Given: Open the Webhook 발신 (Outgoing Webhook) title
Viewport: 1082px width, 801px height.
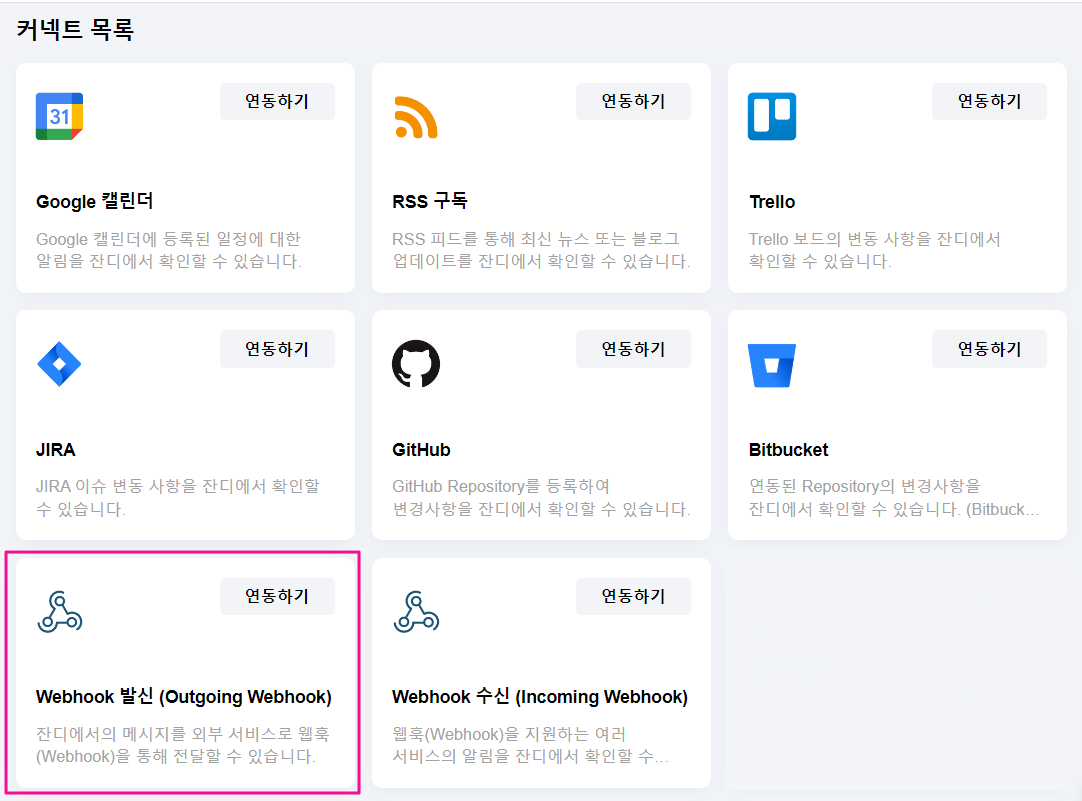Looking at the screenshot, I should click(x=184, y=697).
